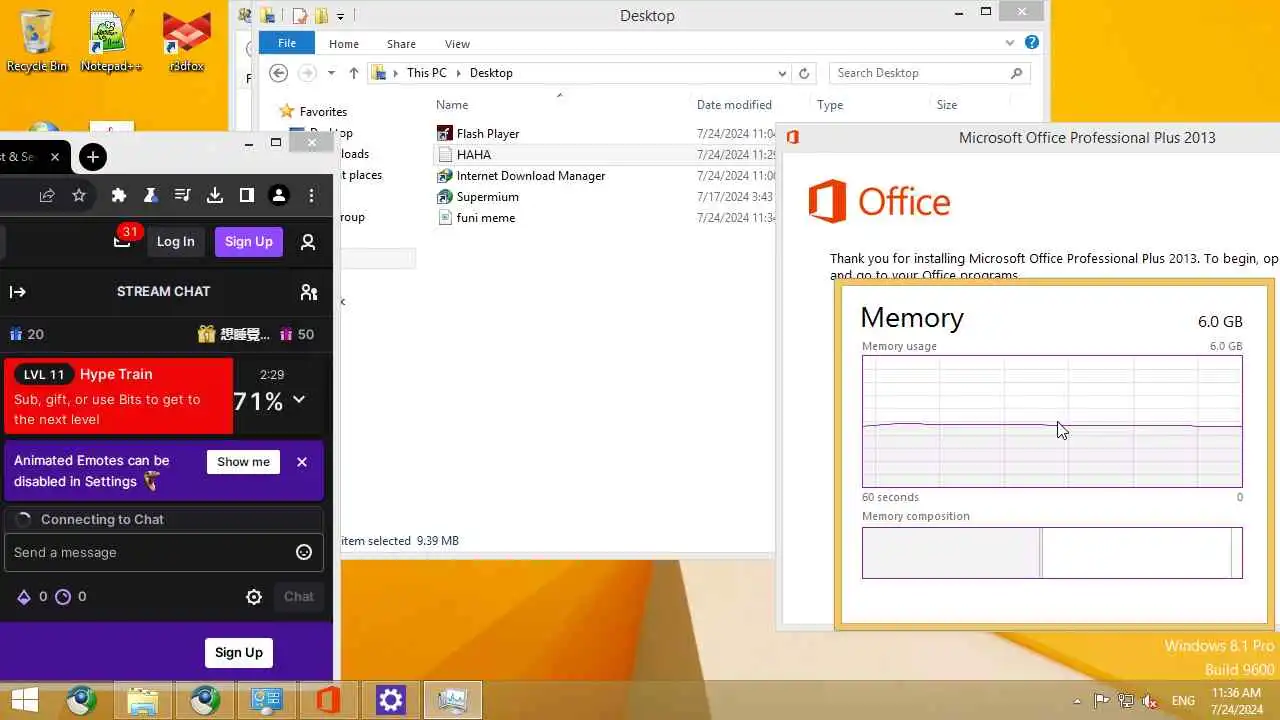Screen dimensions: 1280x720
Task: Open the Twitch user account icon
Action: [308, 242]
